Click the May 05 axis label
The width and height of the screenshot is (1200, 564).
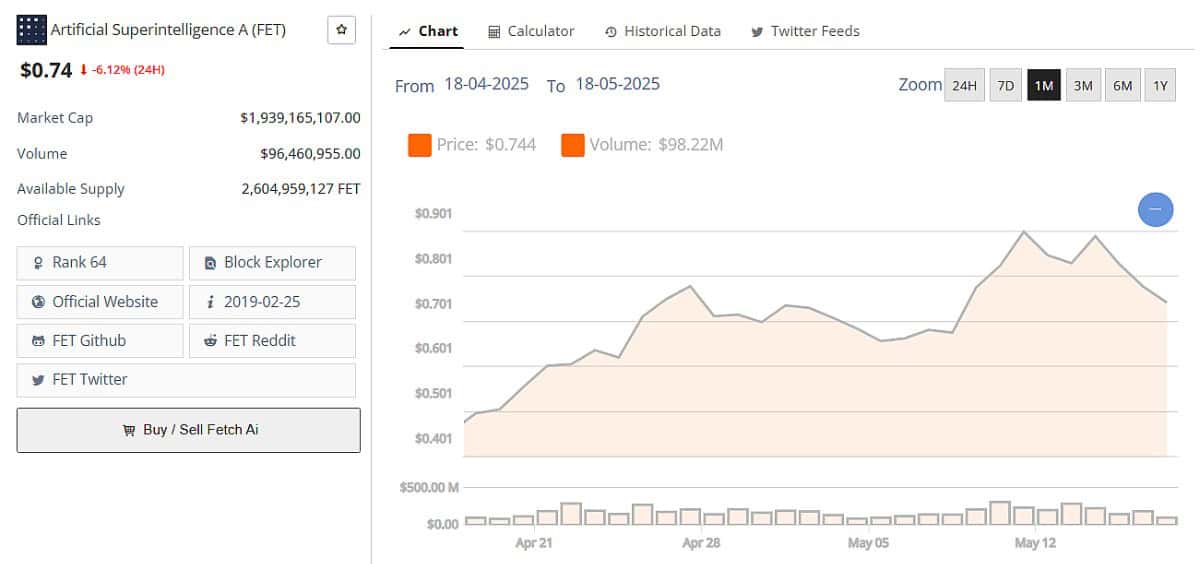868,543
